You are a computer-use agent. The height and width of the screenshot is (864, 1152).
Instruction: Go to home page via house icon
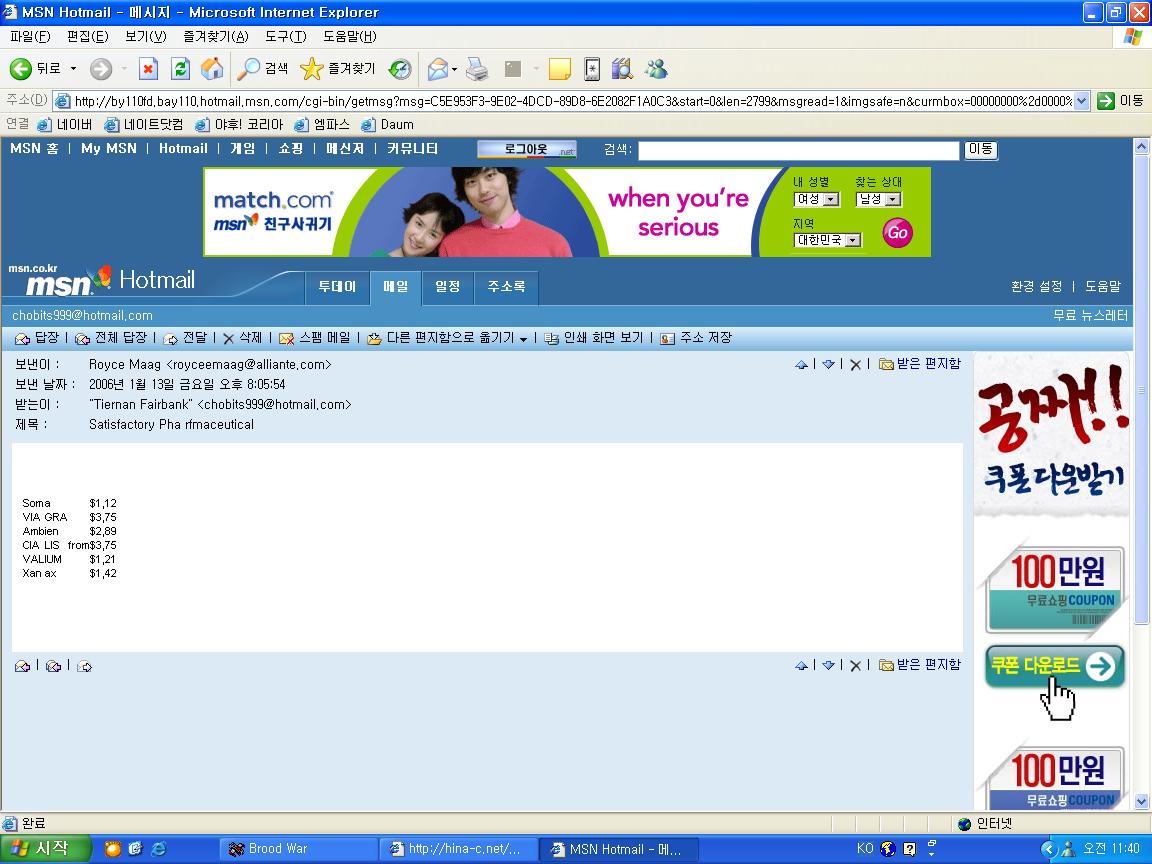tap(212, 69)
